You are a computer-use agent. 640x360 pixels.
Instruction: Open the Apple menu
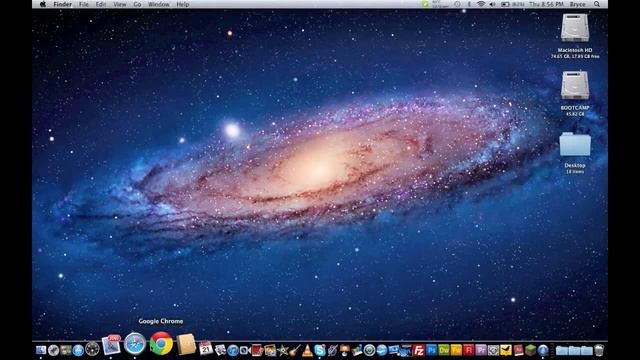(x=42, y=4)
